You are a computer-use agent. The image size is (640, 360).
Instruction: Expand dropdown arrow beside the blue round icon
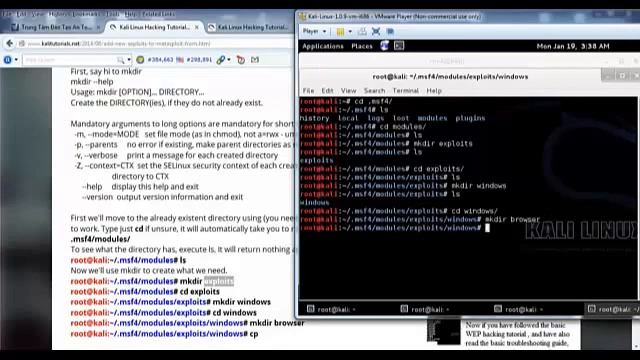pos(16,60)
